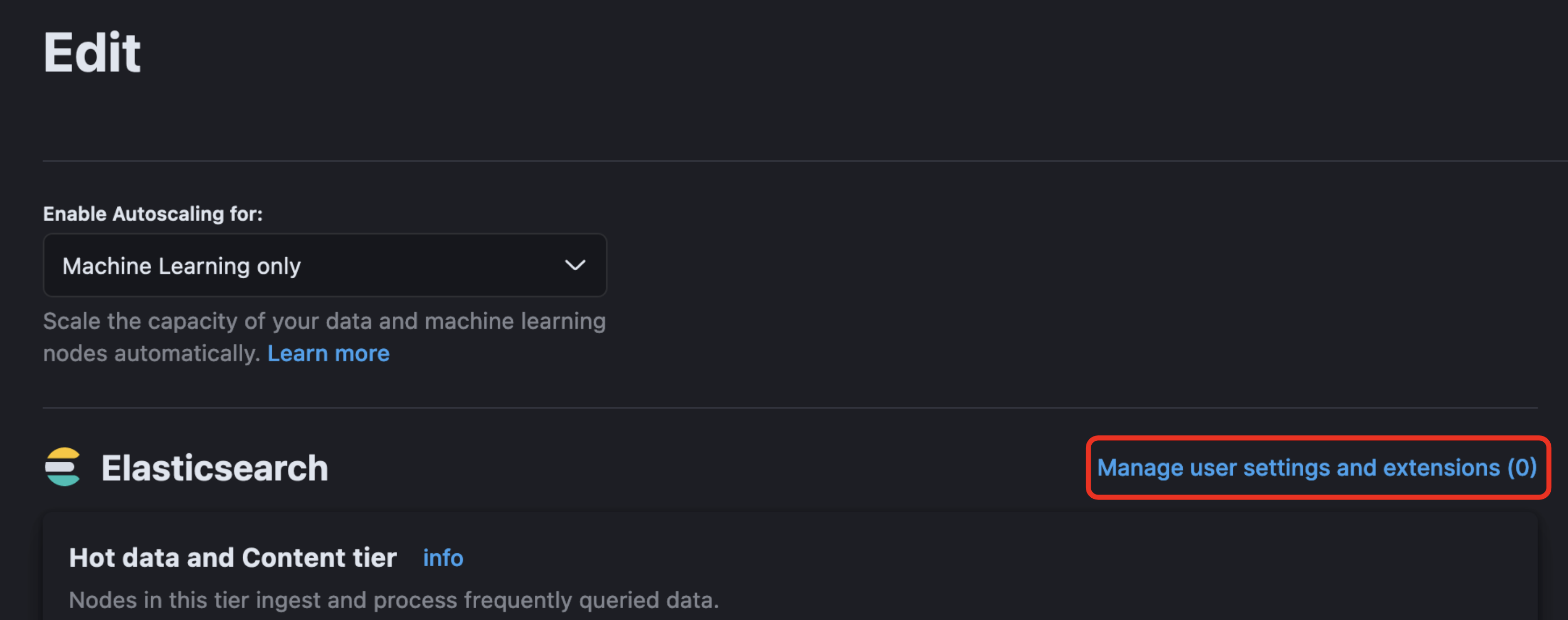
Task: Expand the Machine Learning only selector chevron
Action: pyautogui.click(x=575, y=265)
